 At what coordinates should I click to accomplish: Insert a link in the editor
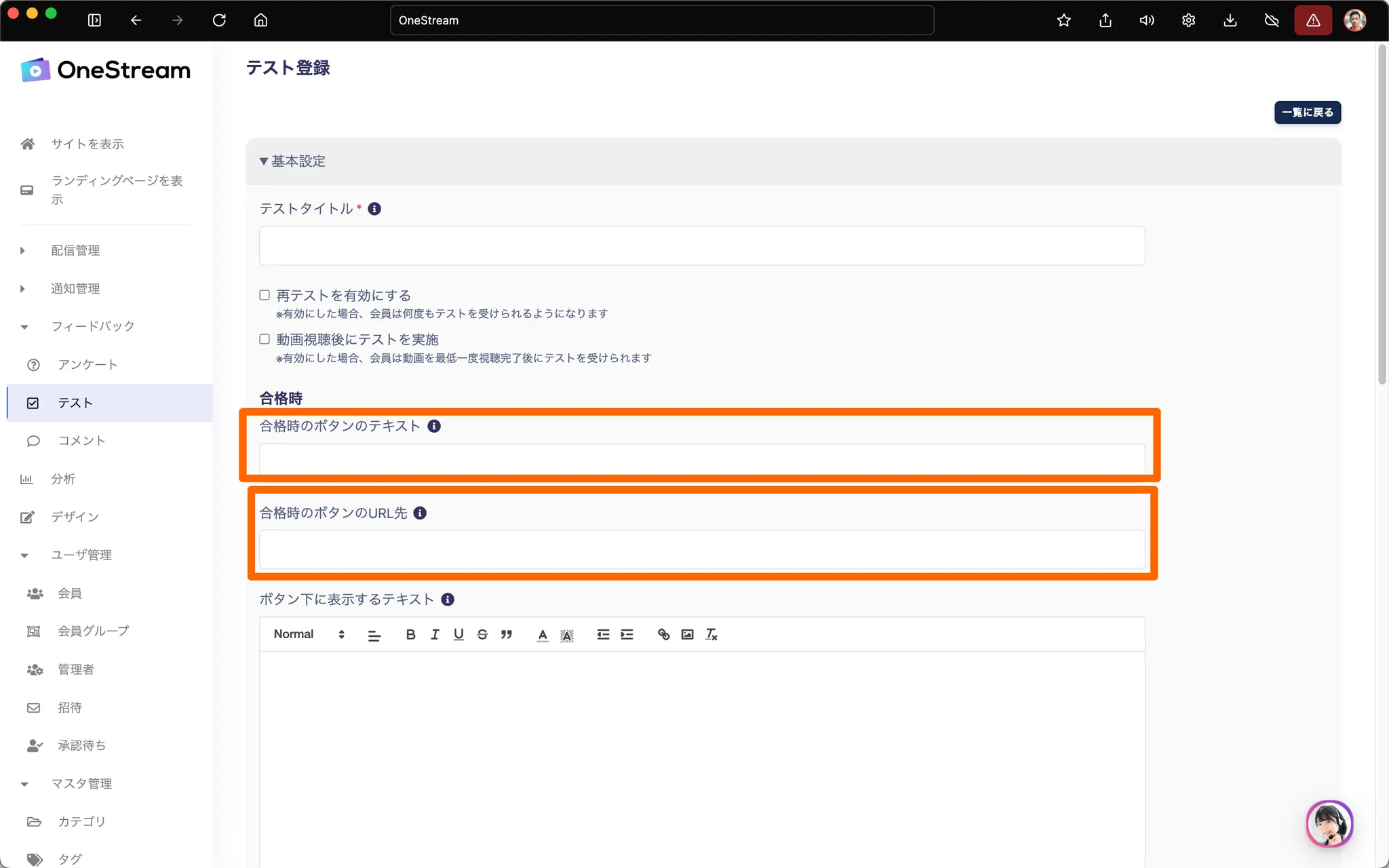point(663,634)
